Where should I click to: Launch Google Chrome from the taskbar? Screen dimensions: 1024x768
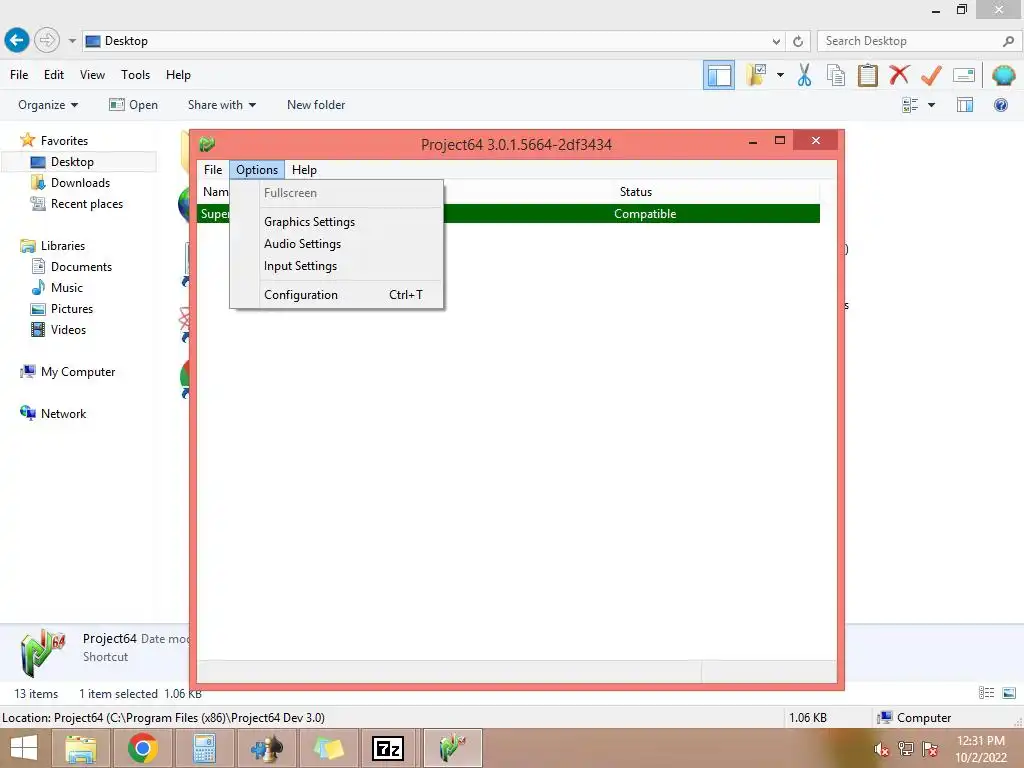(142, 748)
